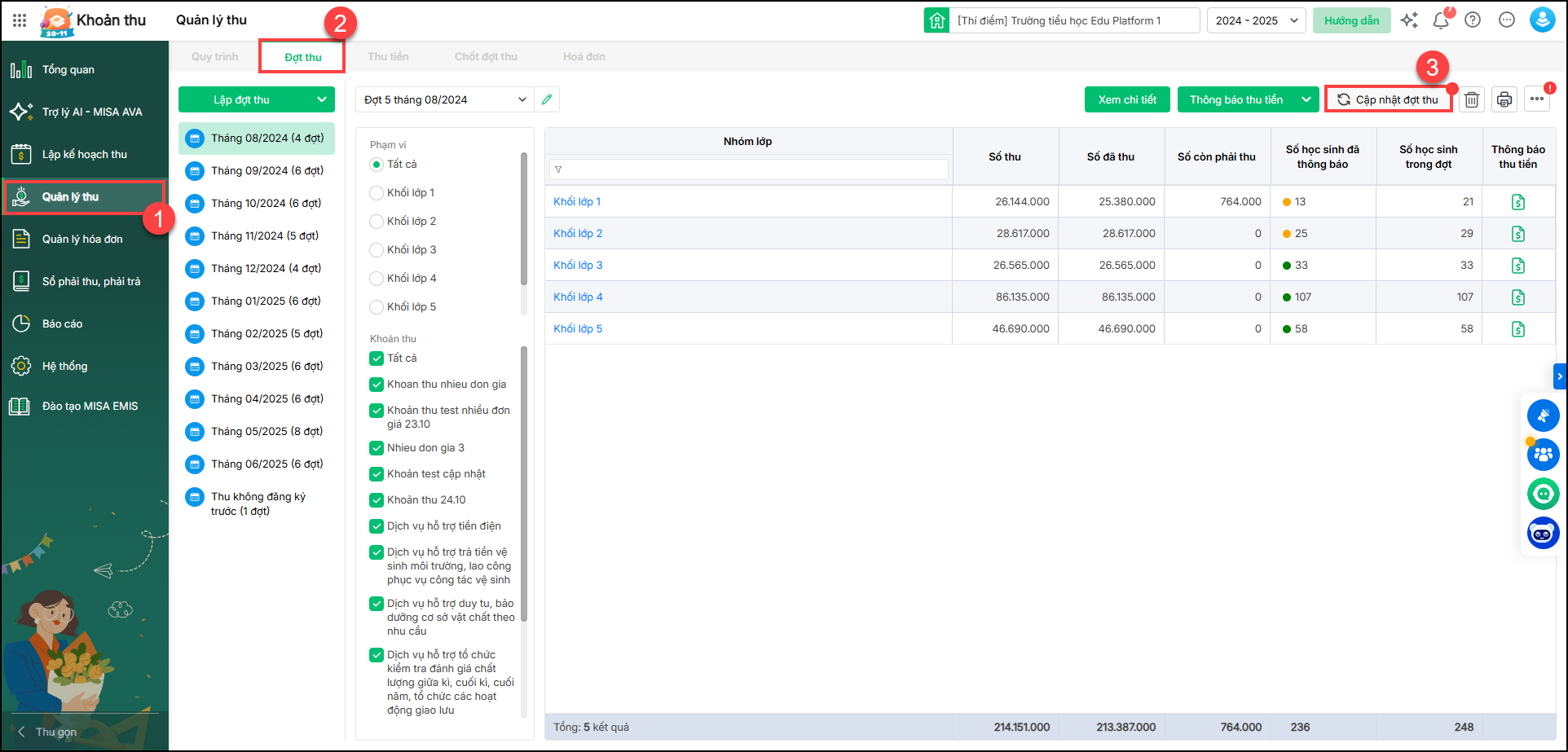The width and height of the screenshot is (1568, 752).
Task: Open Lập kế hoạch thu in sidebar
Action: click(85, 155)
